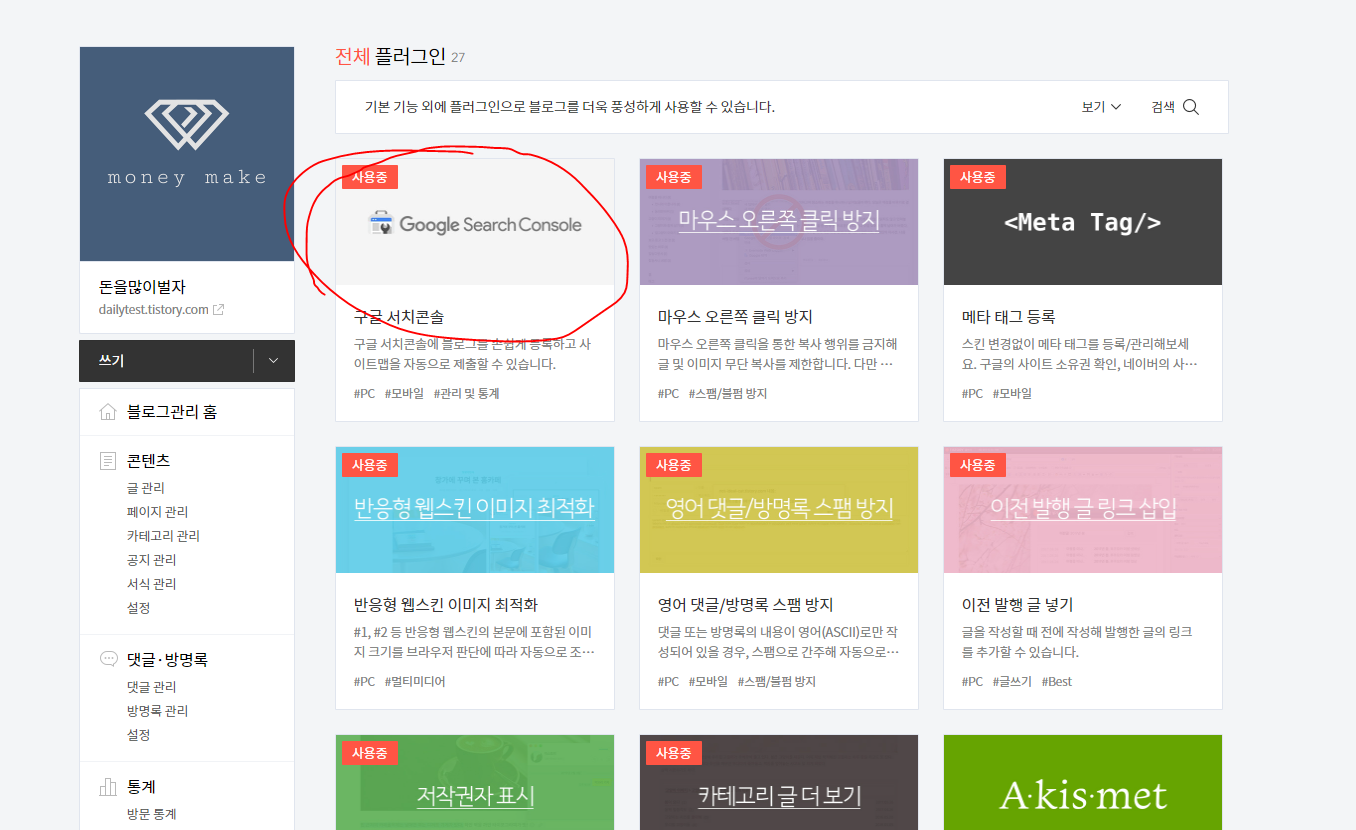Image resolution: width=1356 pixels, height=830 pixels.
Task: Open 댓글 관리 menu item
Action: 151,687
